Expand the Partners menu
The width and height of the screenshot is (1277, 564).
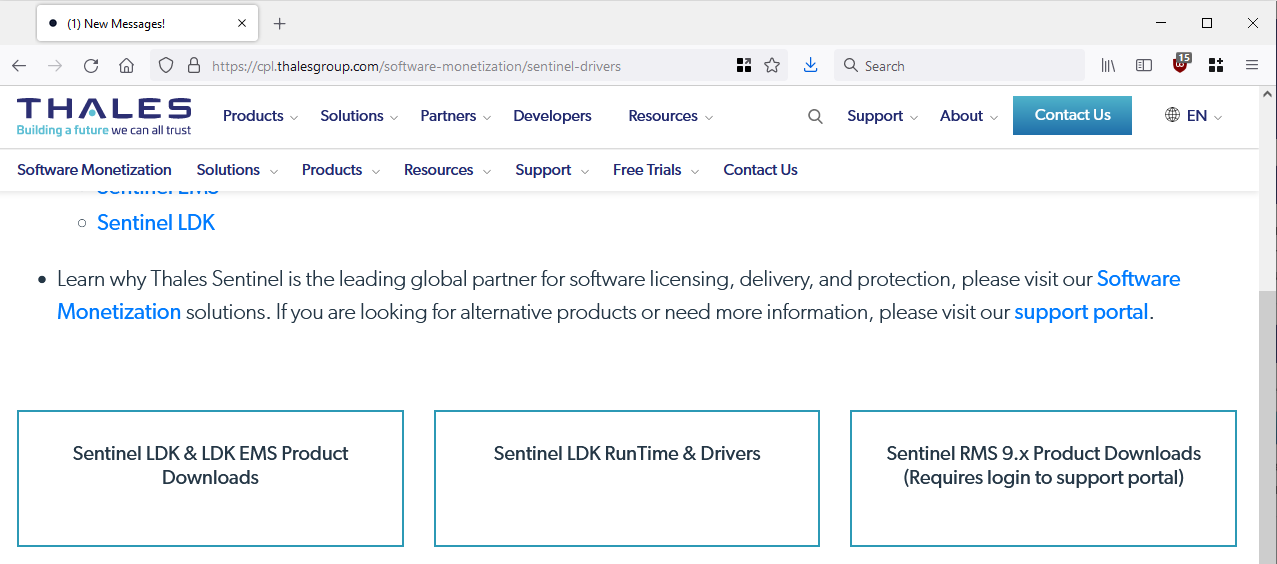456,116
